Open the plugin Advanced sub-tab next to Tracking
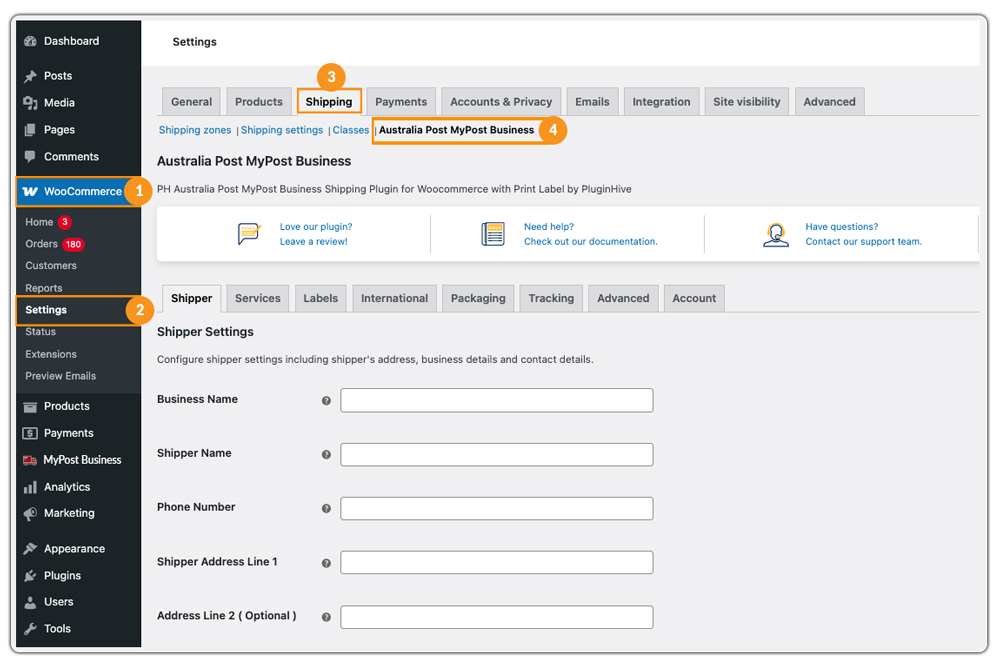1000x665 pixels. pyautogui.click(x=623, y=298)
